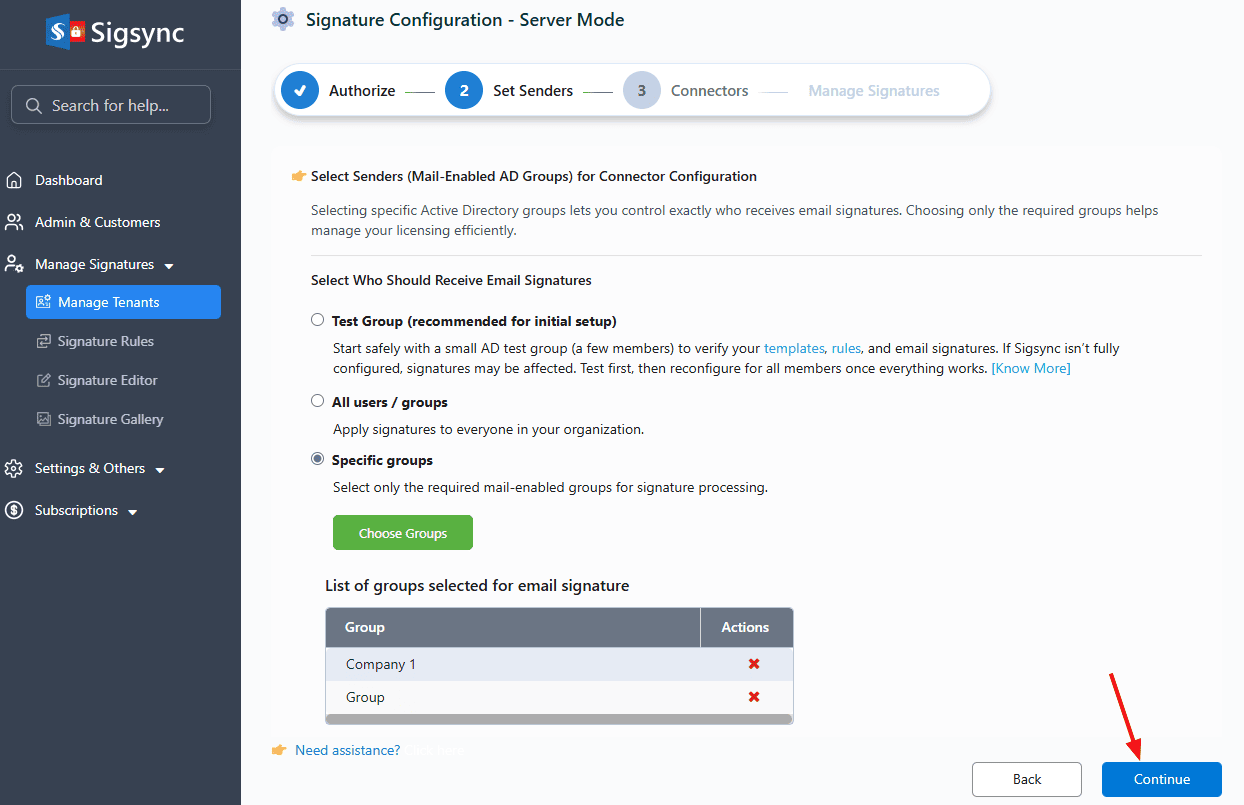Image resolution: width=1244 pixels, height=805 pixels.
Task: Select the Specific groups radio button
Action: 318,459
